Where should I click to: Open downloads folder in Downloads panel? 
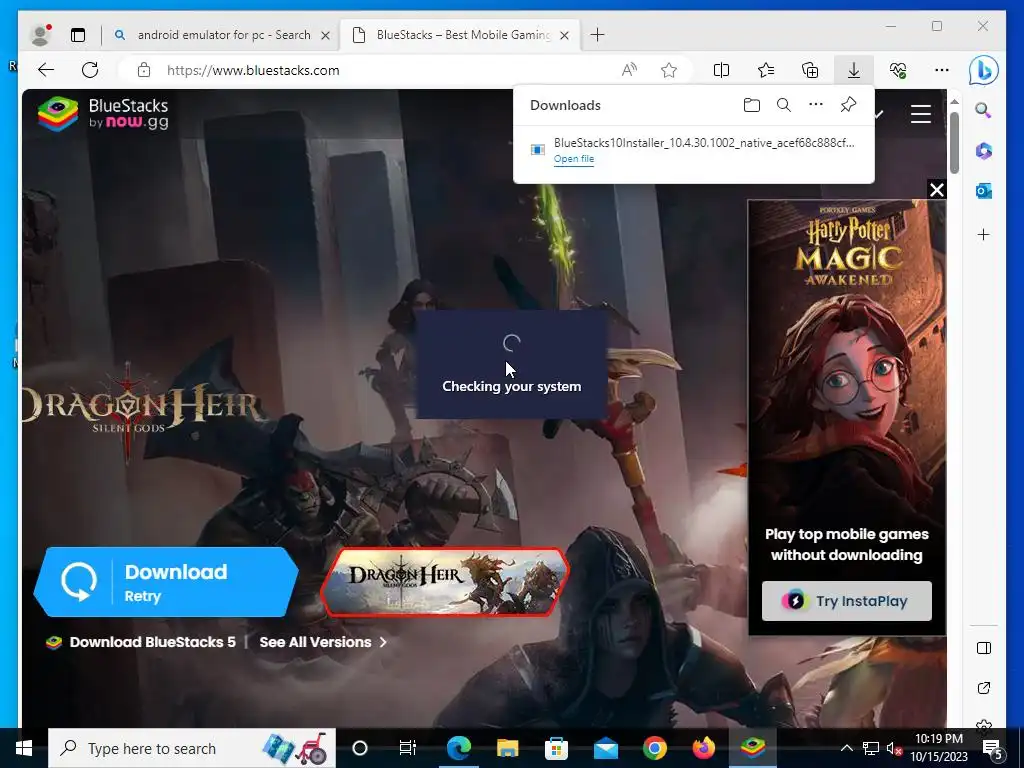(752, 105)
